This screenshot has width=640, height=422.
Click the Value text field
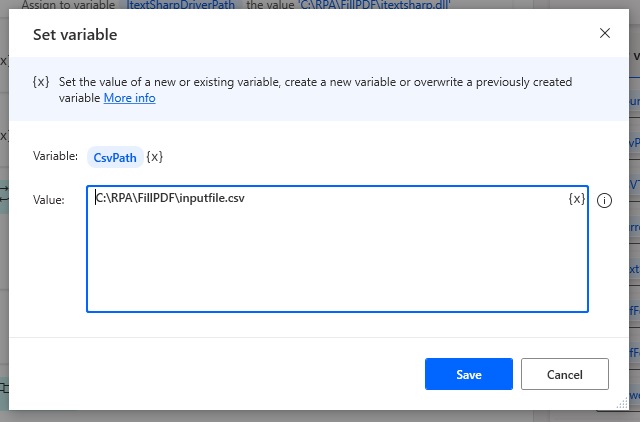pos(337,249)
